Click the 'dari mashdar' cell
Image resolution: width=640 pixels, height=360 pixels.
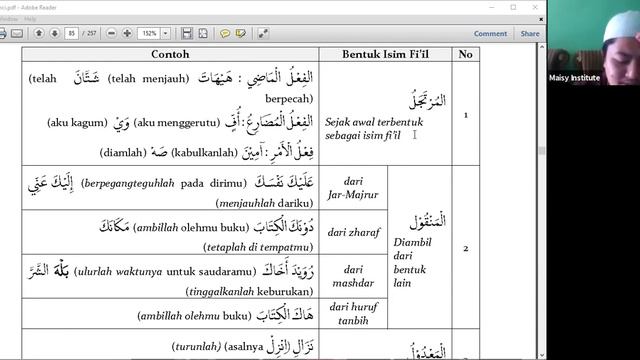click(353, 276)
